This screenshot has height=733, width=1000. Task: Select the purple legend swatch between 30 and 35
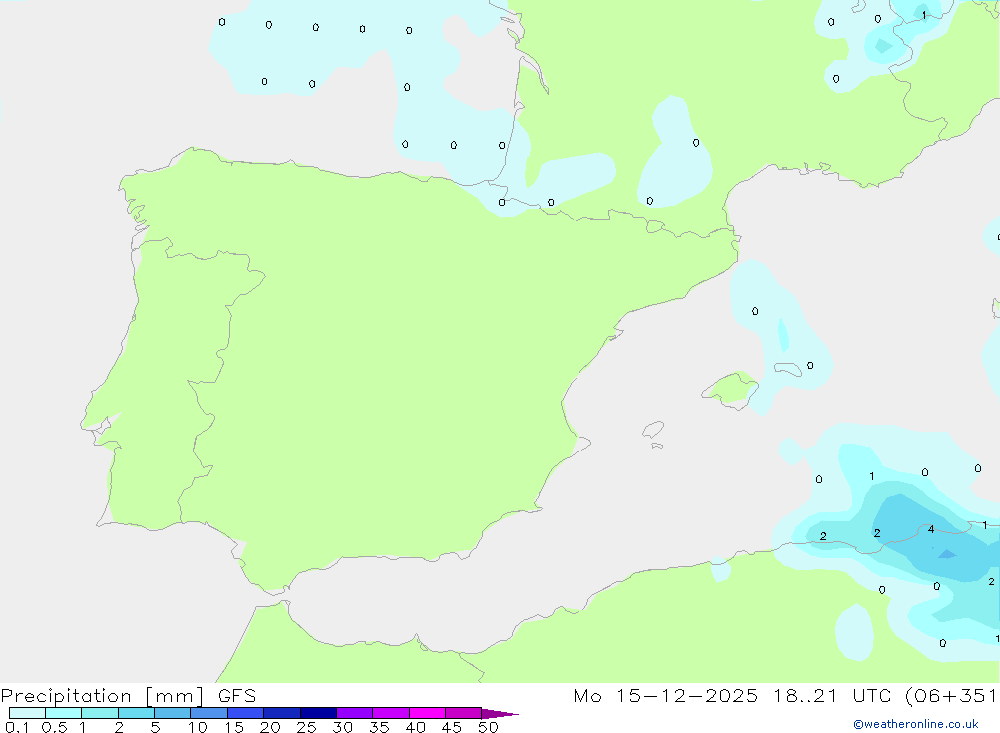pyautogui.click(x=355, y=713)
